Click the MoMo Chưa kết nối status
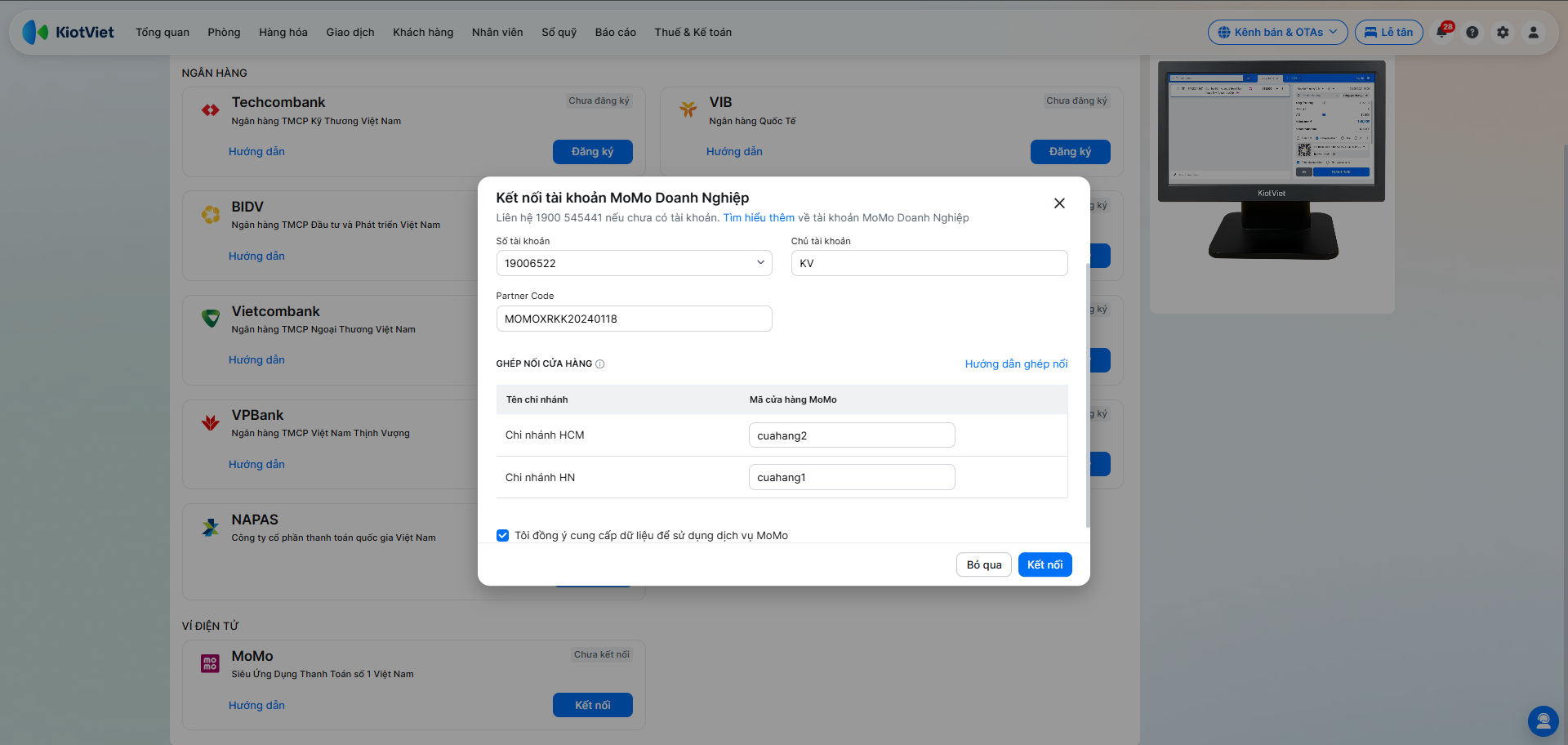 point(602,655)
